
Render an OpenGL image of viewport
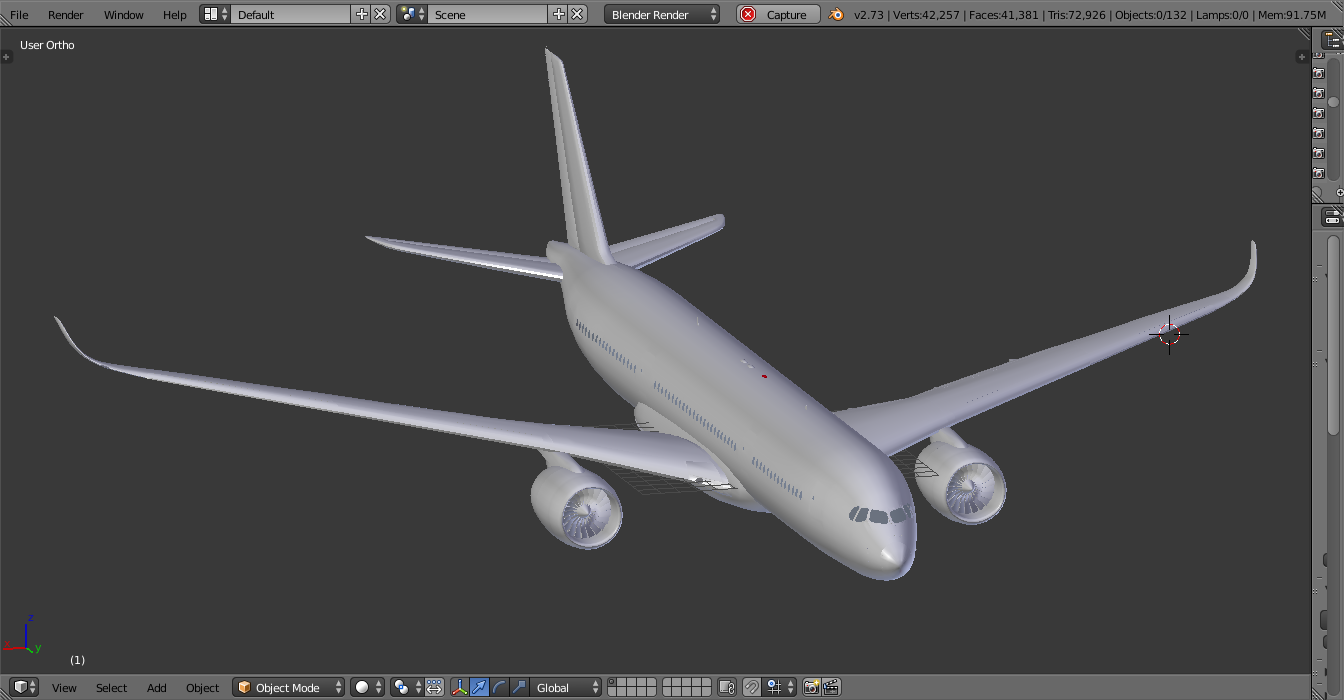tap(811, 687)
